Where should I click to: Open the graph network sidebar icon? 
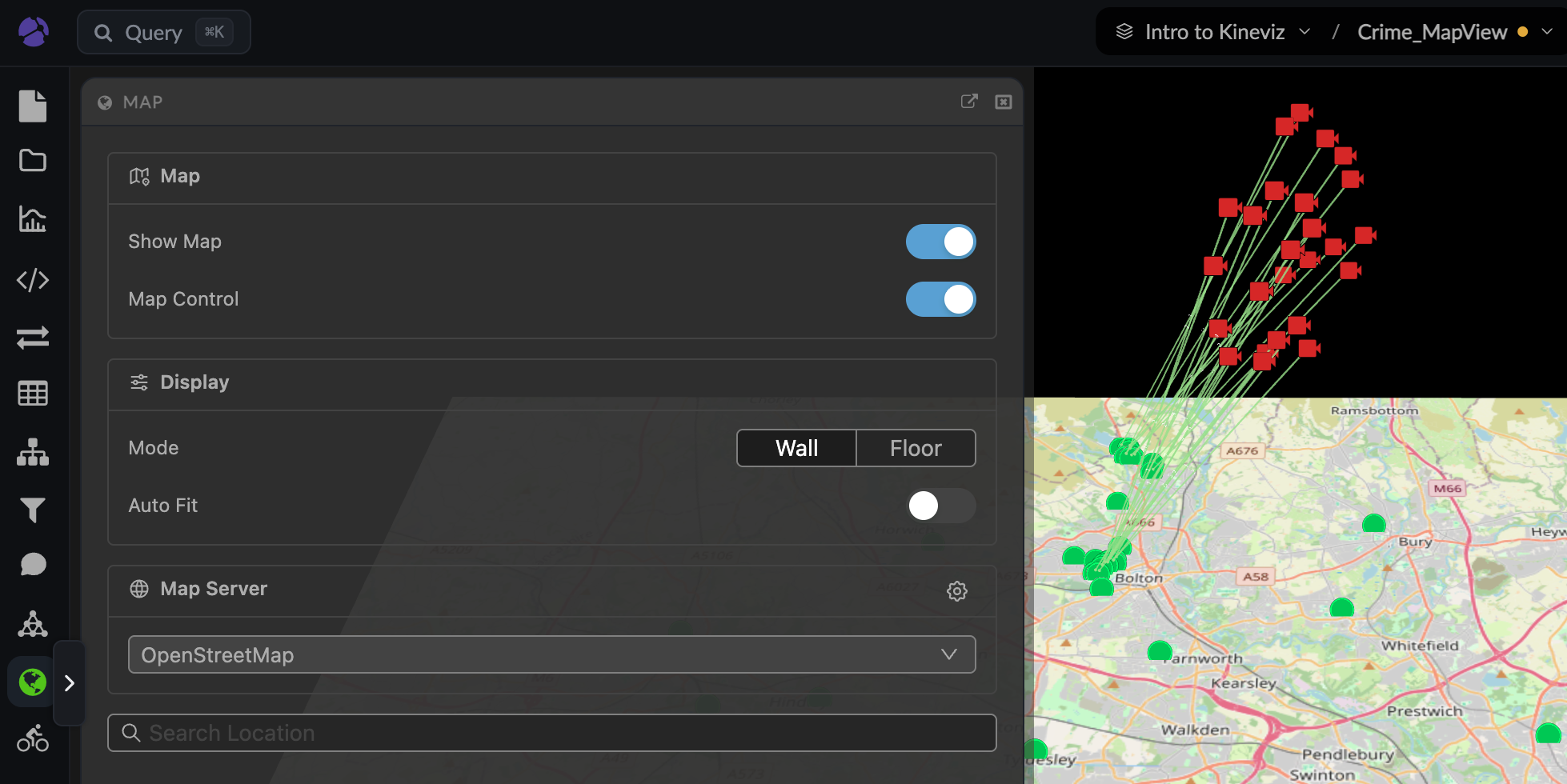click(33, 624)
